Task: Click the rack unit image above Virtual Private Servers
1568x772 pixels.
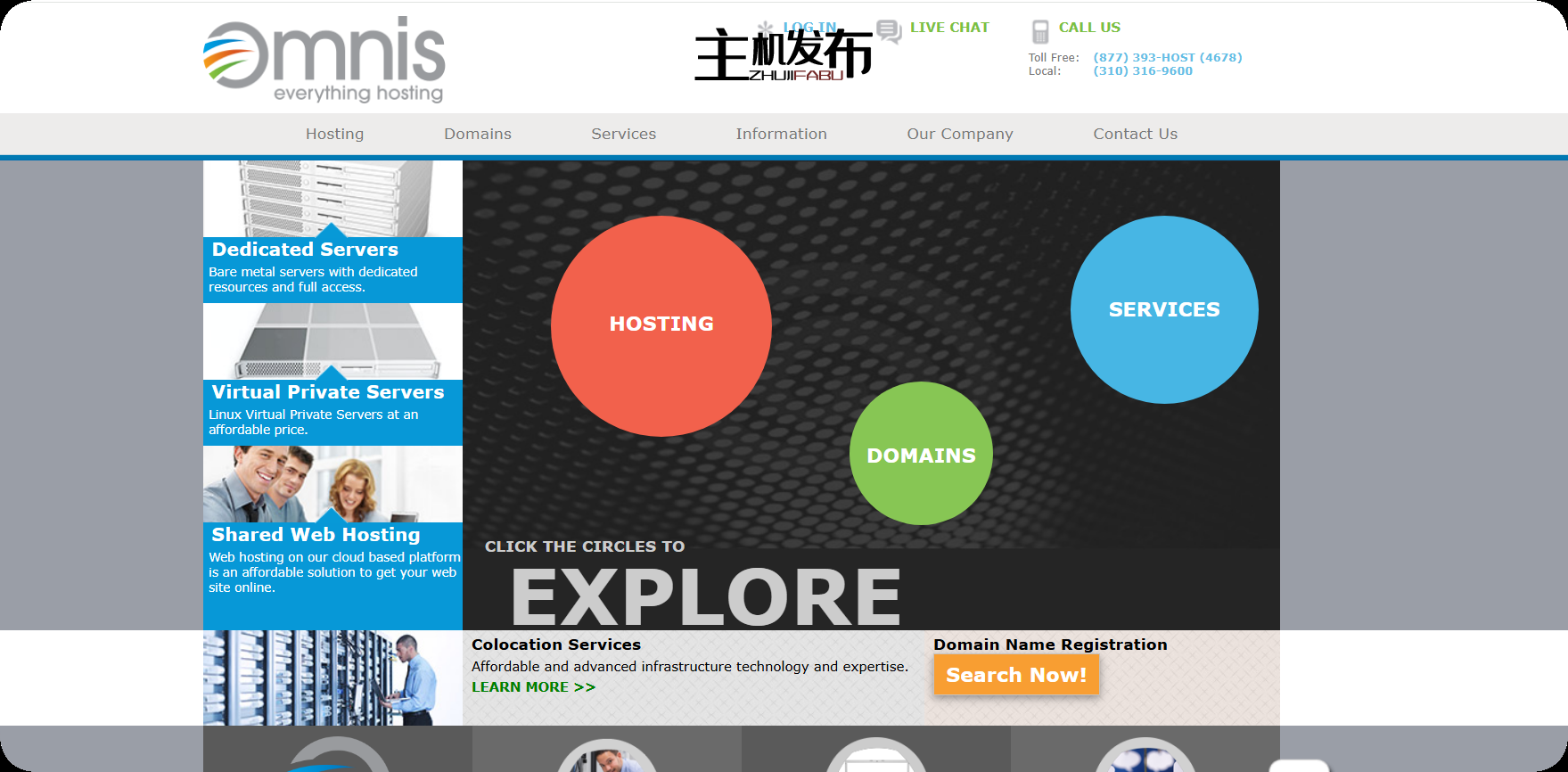Action: (x=332, y=341)
